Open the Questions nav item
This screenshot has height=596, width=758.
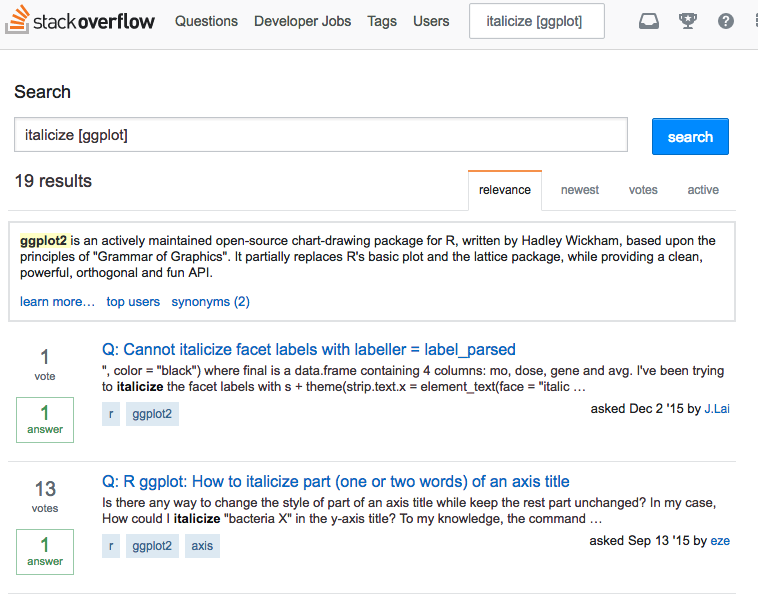click(x=206, y=21)
